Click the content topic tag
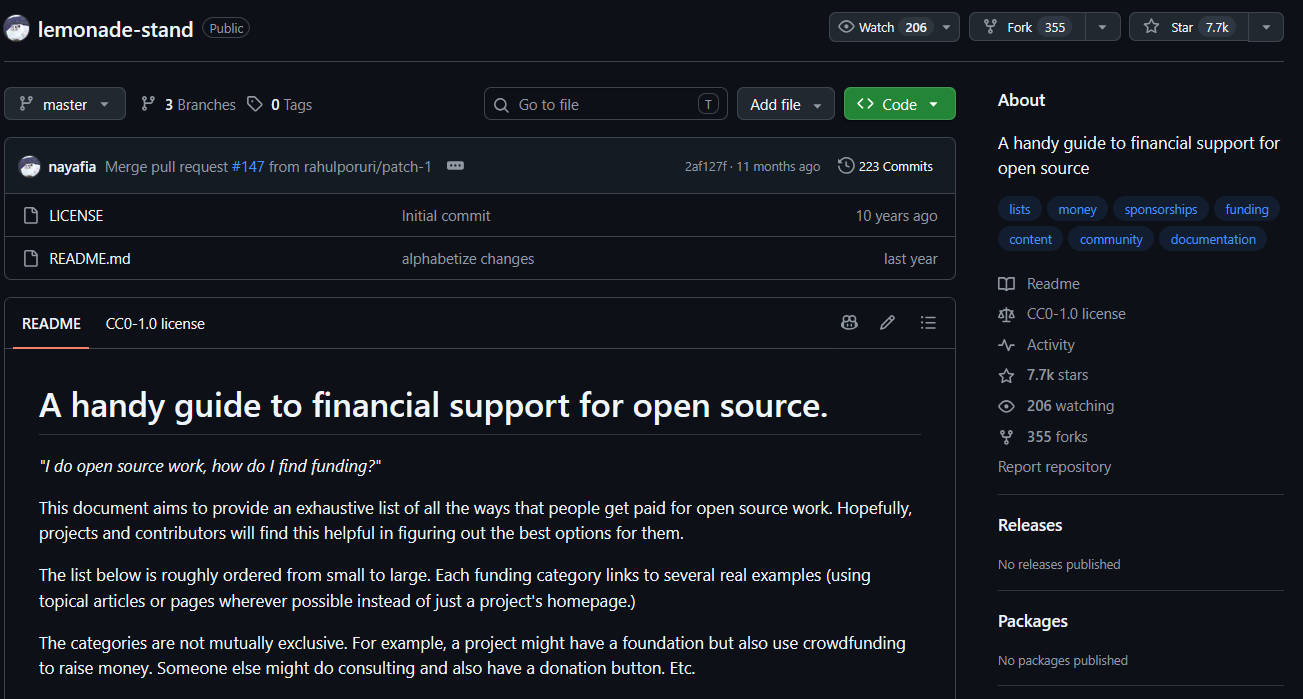 [1031, 239]
